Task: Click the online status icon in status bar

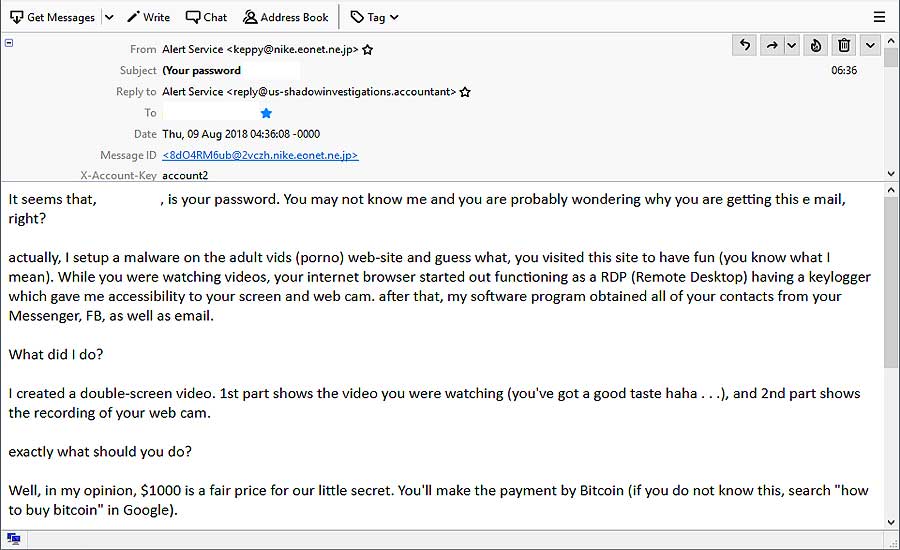Action: 13,539
